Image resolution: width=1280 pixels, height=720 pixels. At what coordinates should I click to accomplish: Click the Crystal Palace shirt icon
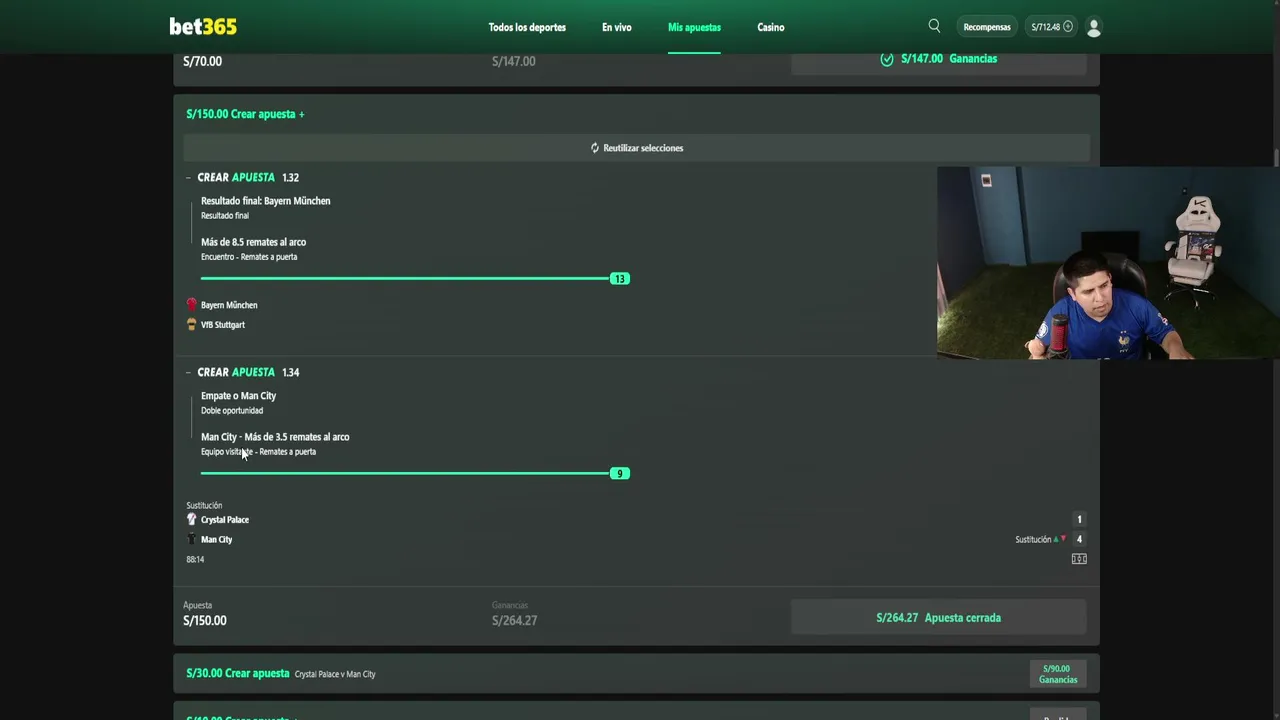[191, 520]
